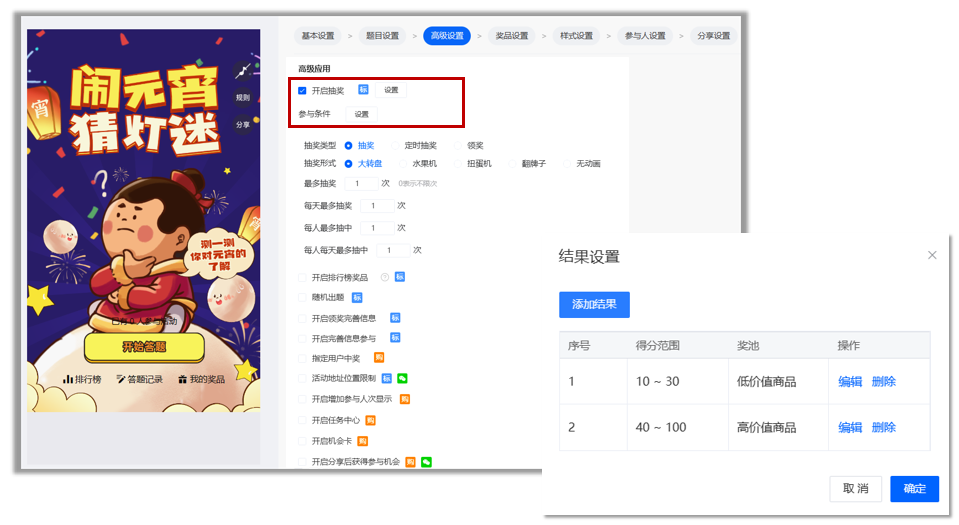Click the music toggle icon on preview

click(243, 71)
